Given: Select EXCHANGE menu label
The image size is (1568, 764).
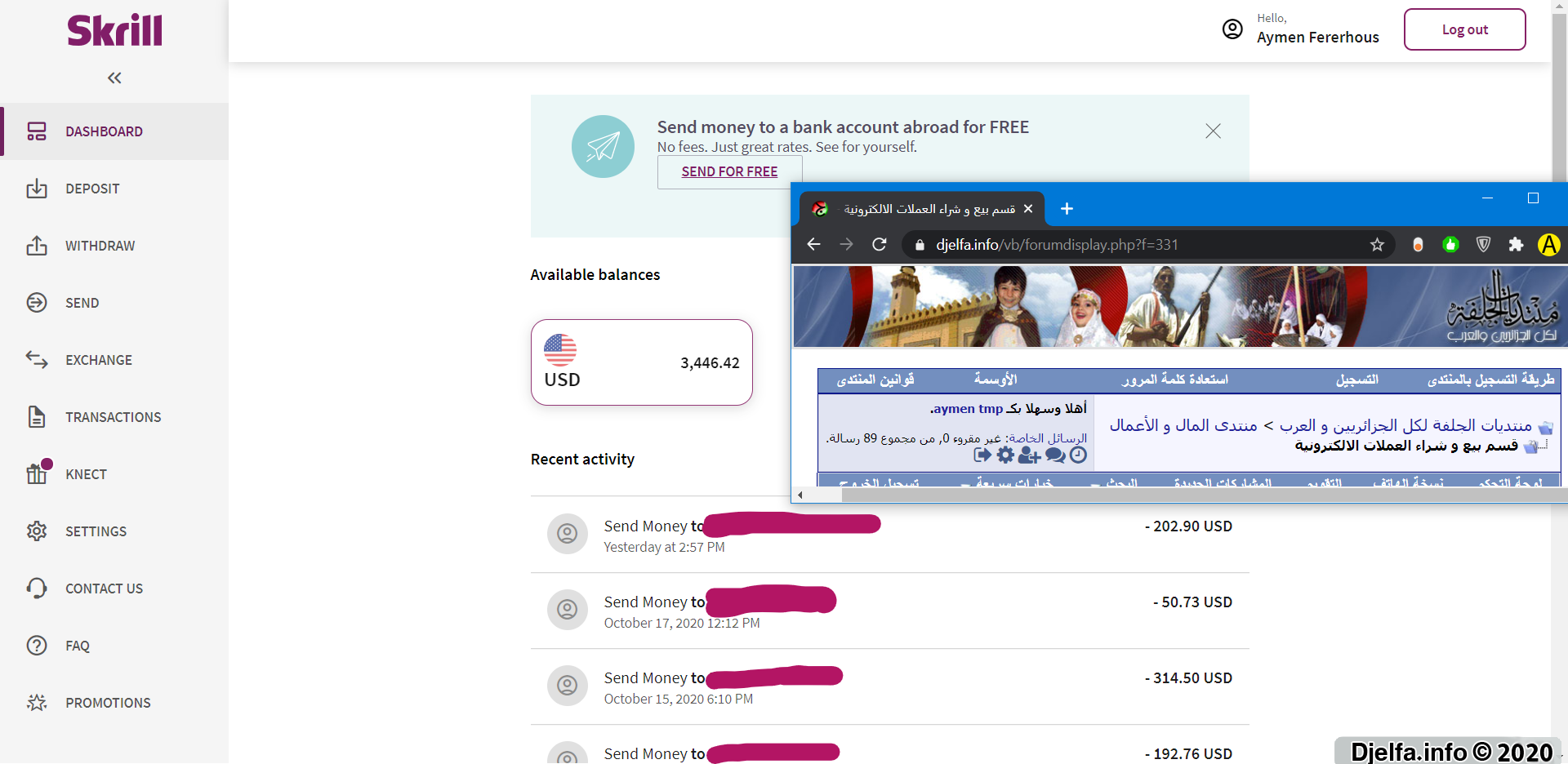Looking at the screenshot, I should tap(99, 360).
